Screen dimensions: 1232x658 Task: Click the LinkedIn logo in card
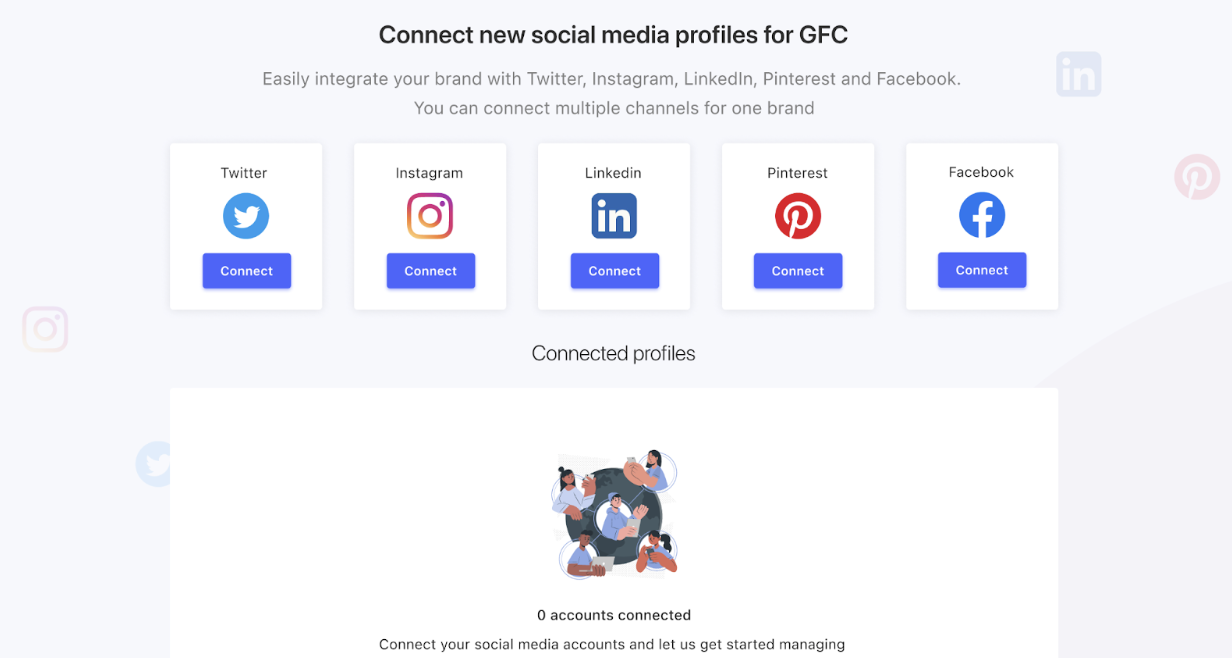tap(614, 216)
